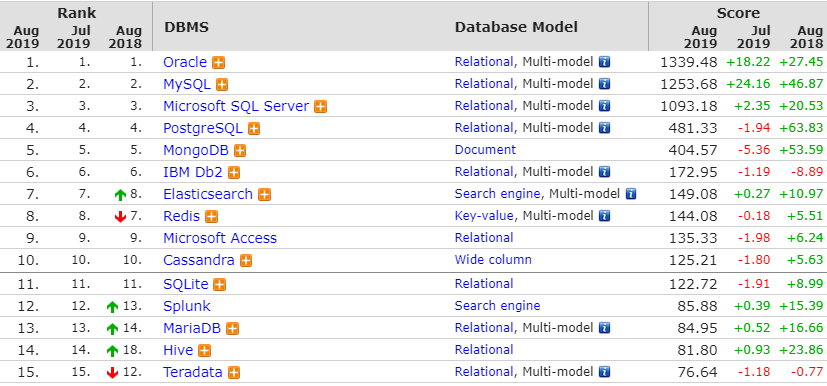This screenshot has height=386, width=827.
Task: Open the Key-value model link for Redis
Action: [484, 216]
